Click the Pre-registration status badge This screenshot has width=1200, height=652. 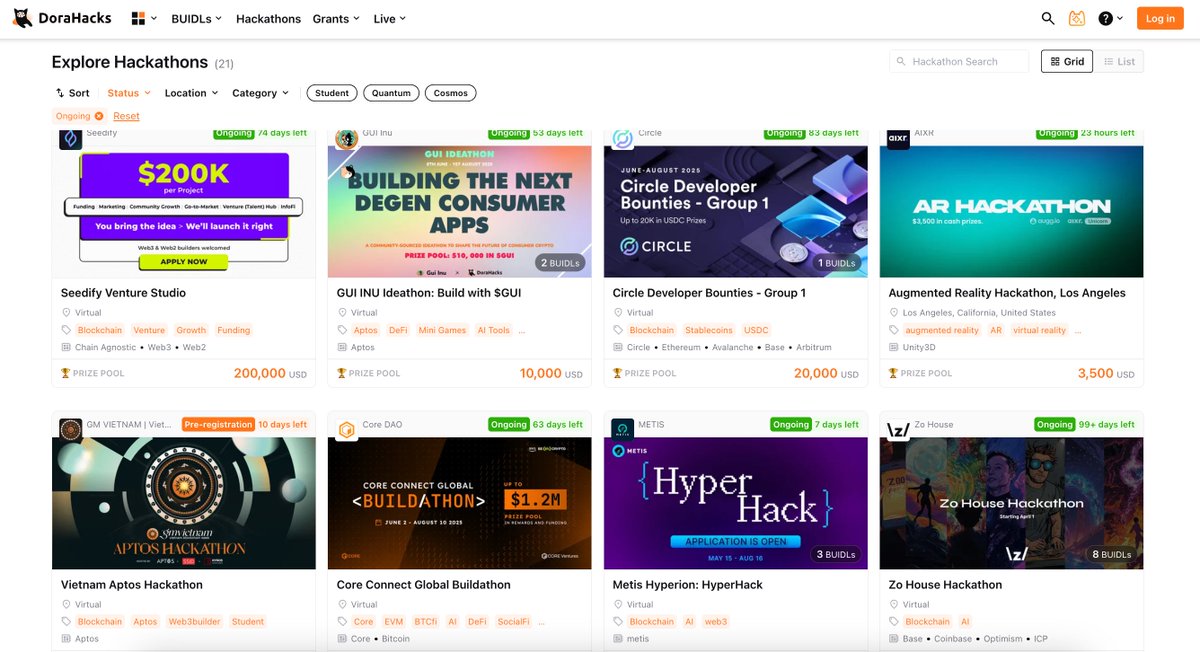[x=218, y=424]
